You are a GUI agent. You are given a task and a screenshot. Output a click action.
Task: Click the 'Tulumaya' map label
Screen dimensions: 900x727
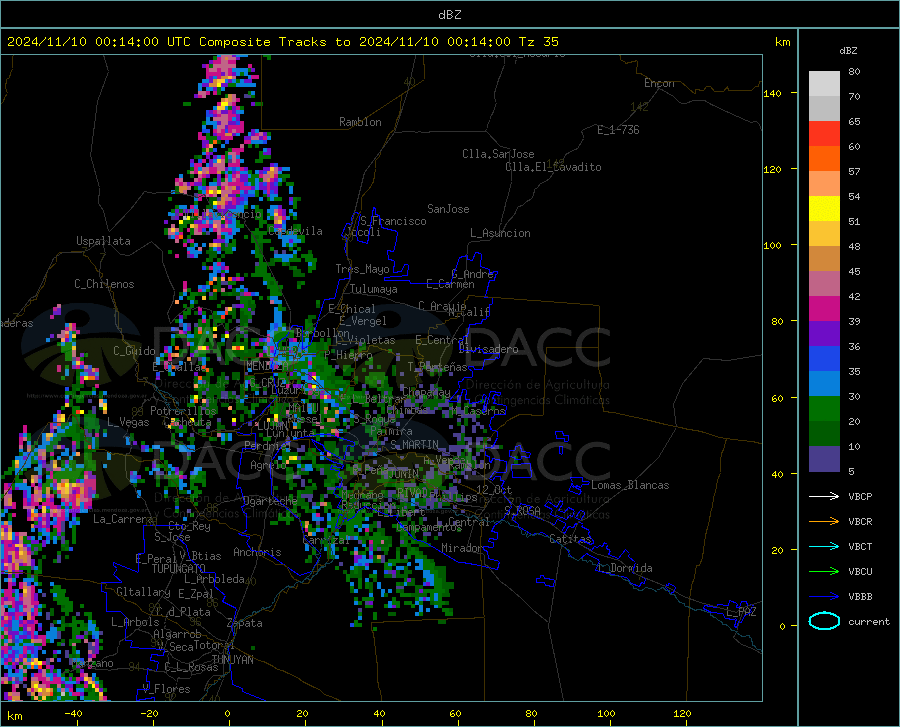coord(374,289)
